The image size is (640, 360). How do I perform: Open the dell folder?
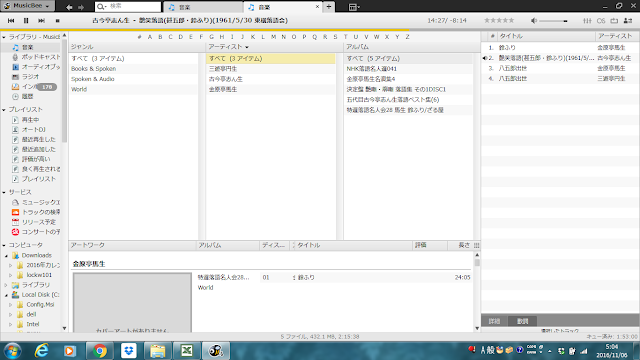click(27, 314)
